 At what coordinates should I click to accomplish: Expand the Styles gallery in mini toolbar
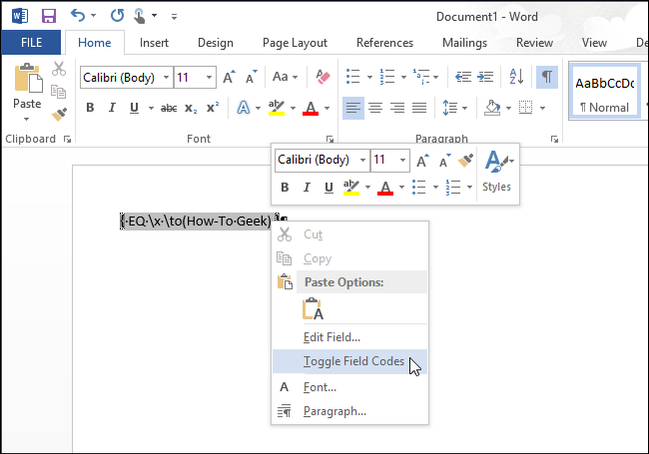(x=497, y=170)
